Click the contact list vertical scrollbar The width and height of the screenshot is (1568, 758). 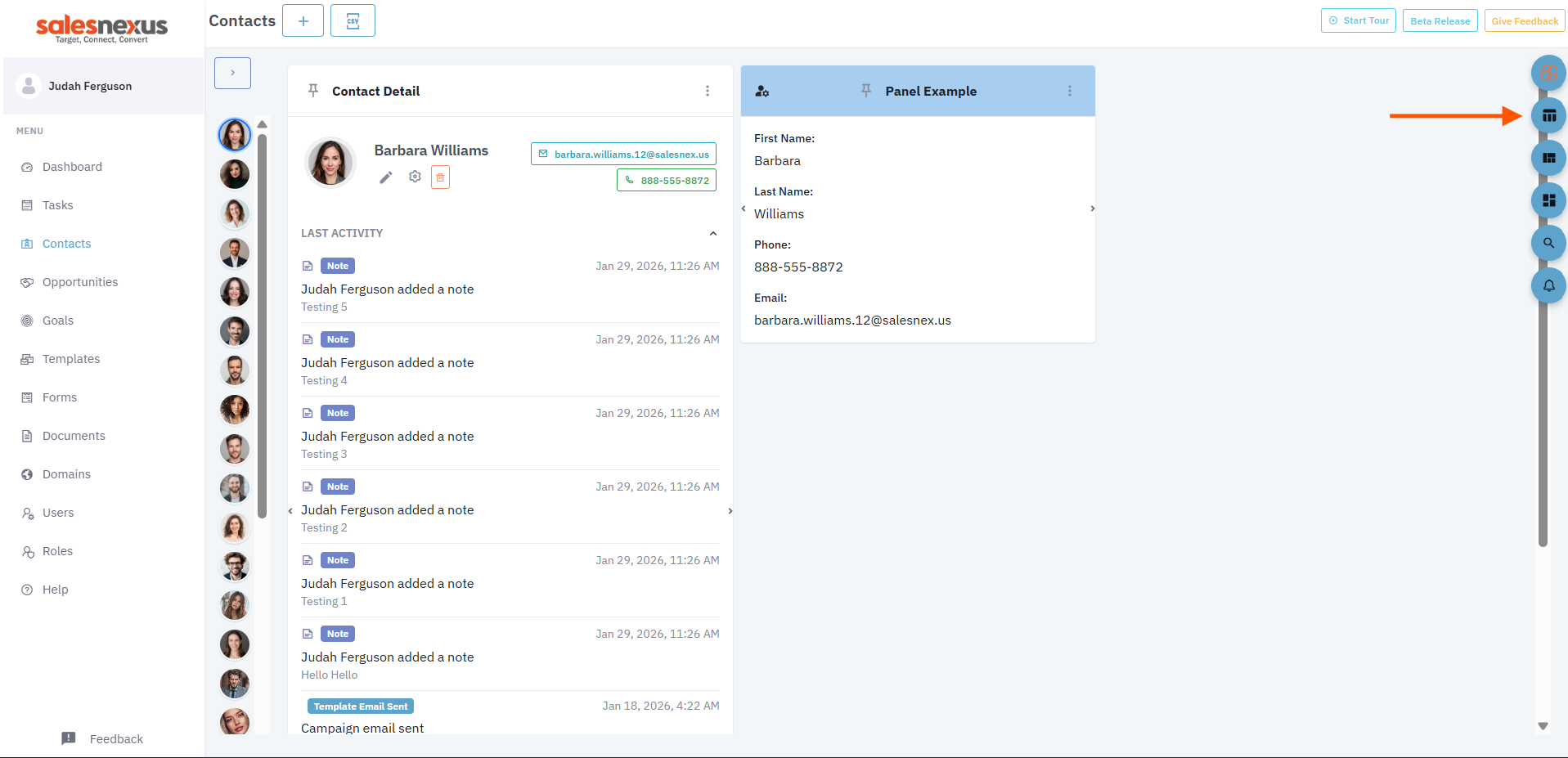tap(263, 325)
